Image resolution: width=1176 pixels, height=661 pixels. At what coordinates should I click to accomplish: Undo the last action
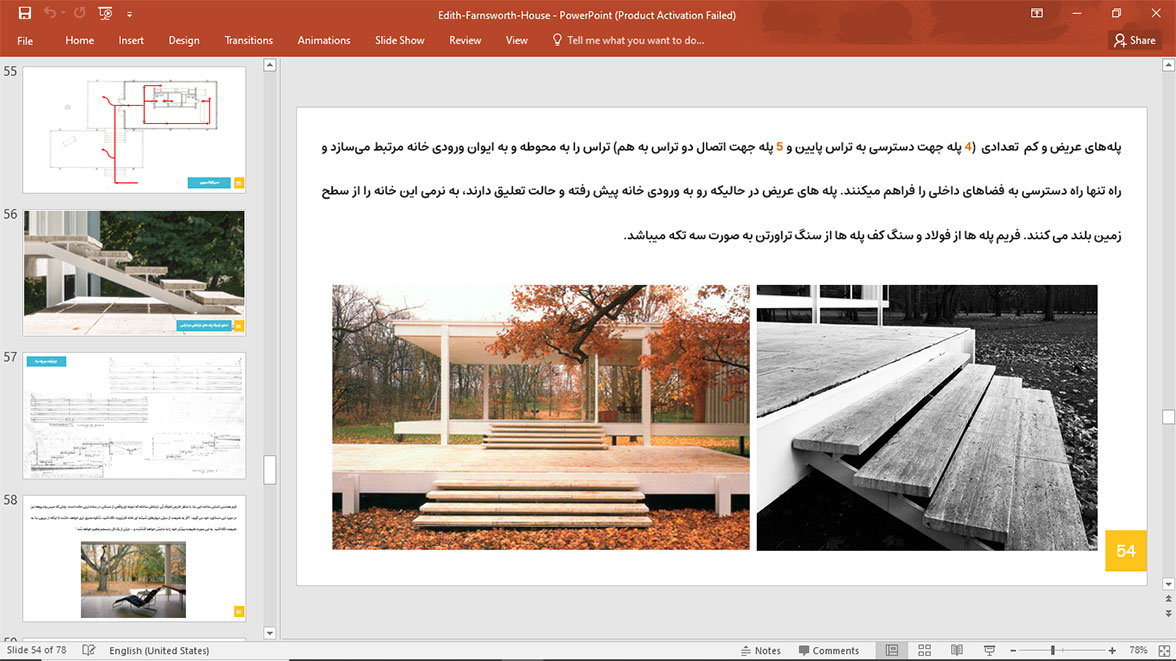50,14
